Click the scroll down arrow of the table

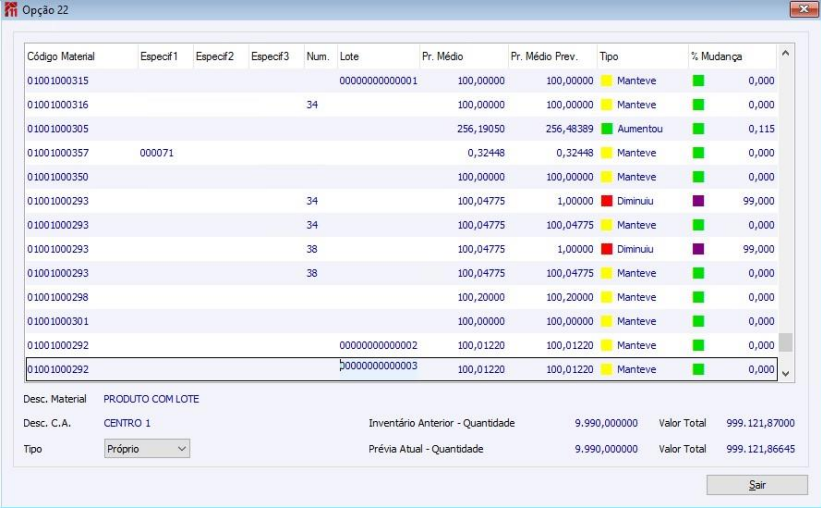[x=785, y=373]
